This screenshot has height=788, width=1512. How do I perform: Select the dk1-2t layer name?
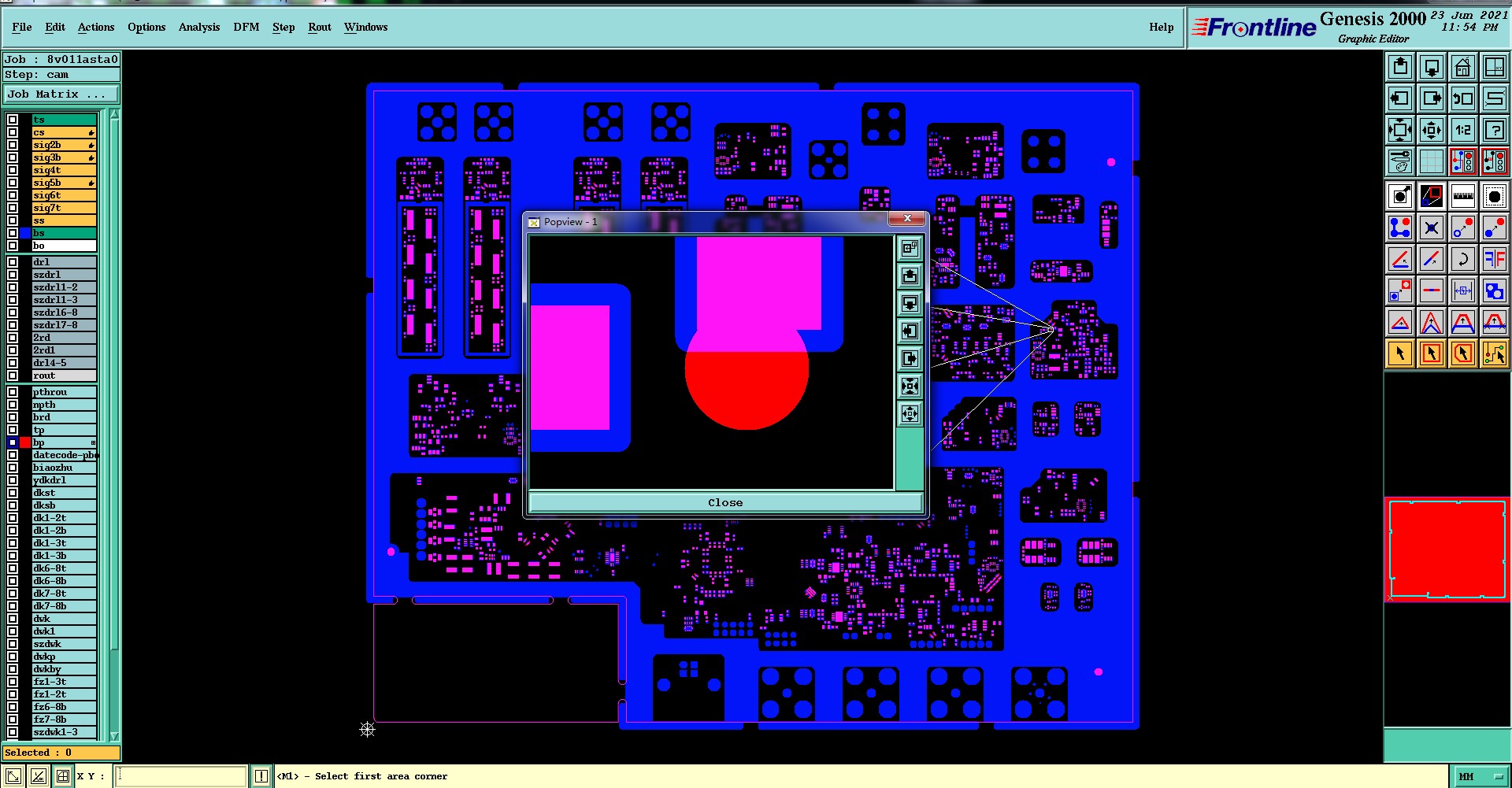(x=64, y=518)
